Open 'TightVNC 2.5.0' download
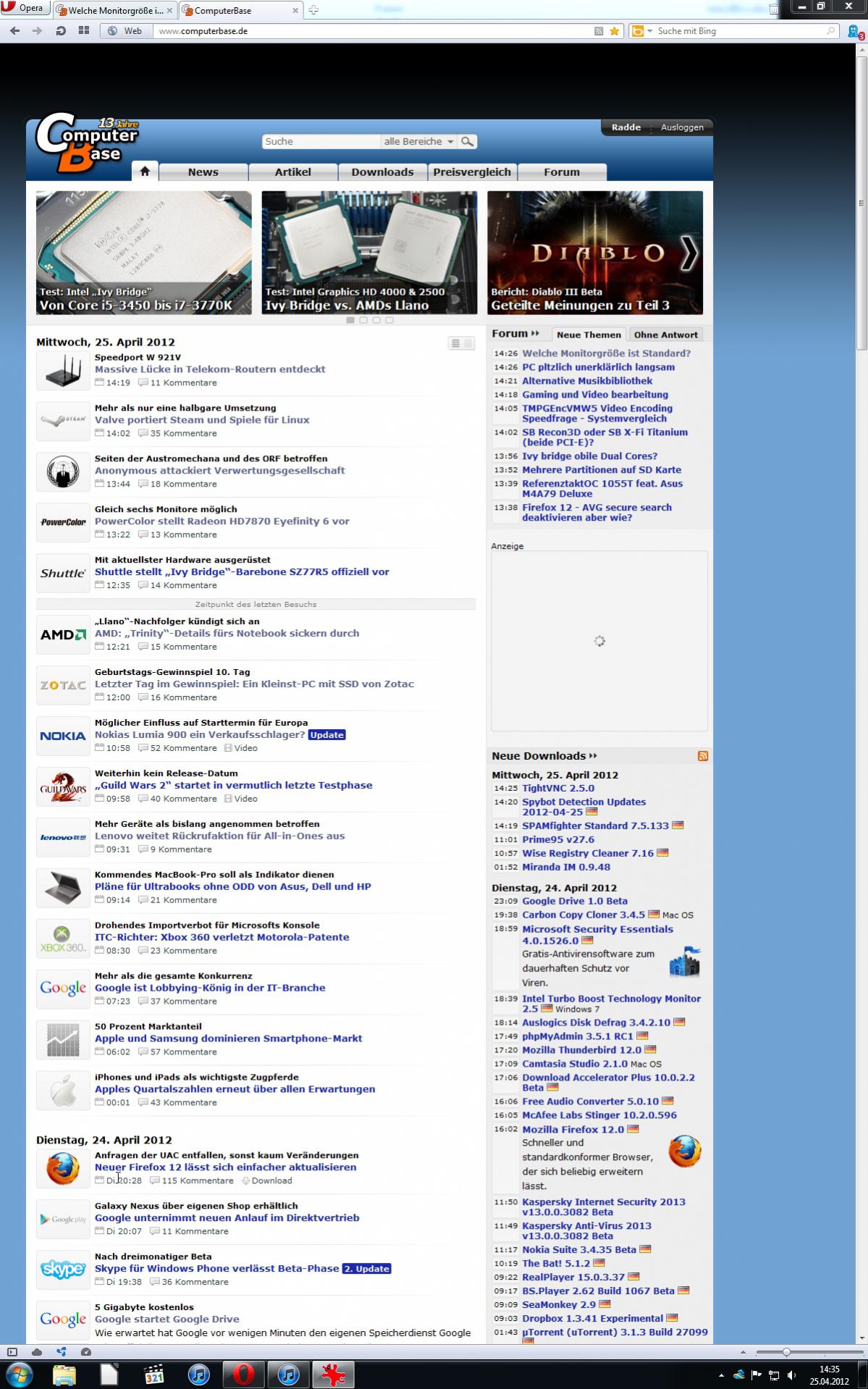Screen dimensions: 868x1389 [x=558, y=788]
